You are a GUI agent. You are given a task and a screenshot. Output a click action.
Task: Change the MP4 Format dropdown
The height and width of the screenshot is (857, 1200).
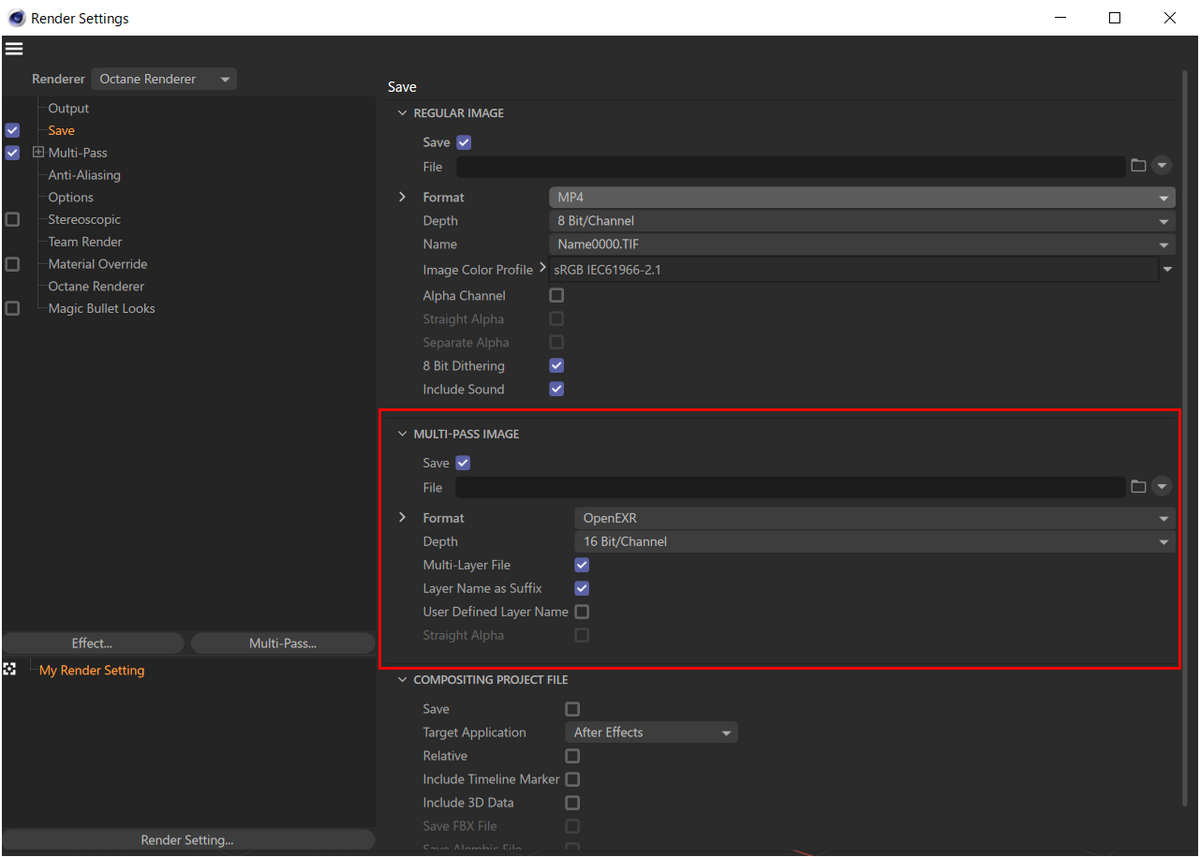(x=861, y=197)
